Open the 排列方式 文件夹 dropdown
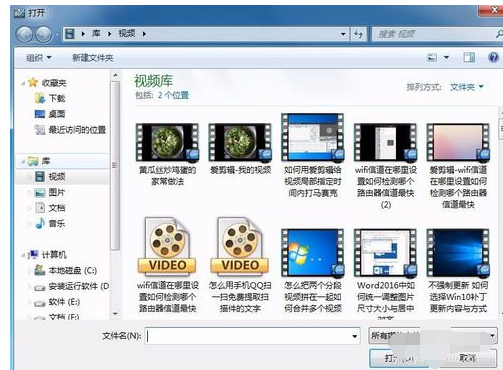 467,87
